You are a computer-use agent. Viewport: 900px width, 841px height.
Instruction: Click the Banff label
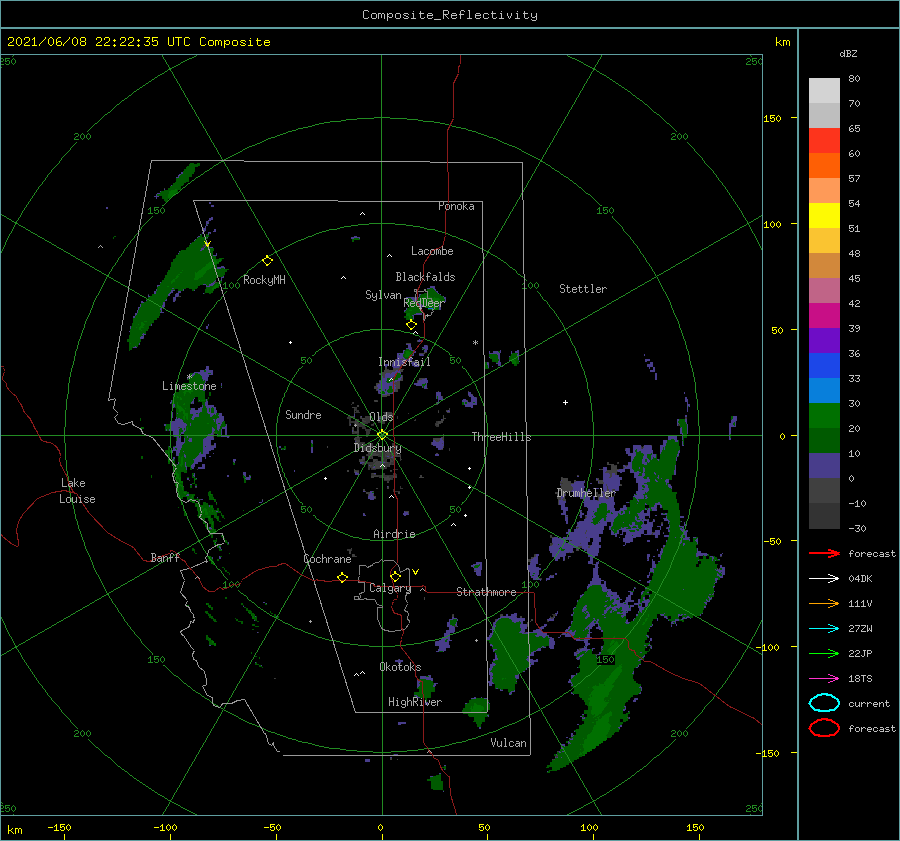[165, 557]
